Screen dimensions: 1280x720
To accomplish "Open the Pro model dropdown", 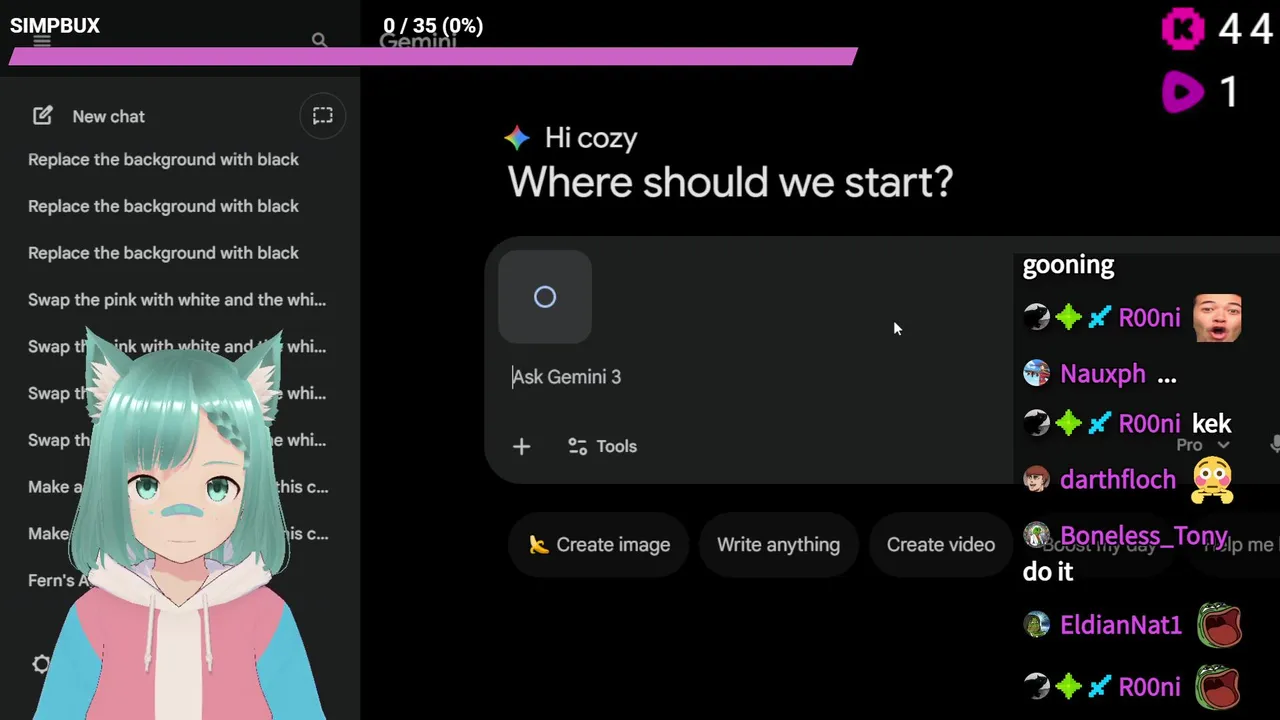I will 1203,445.
